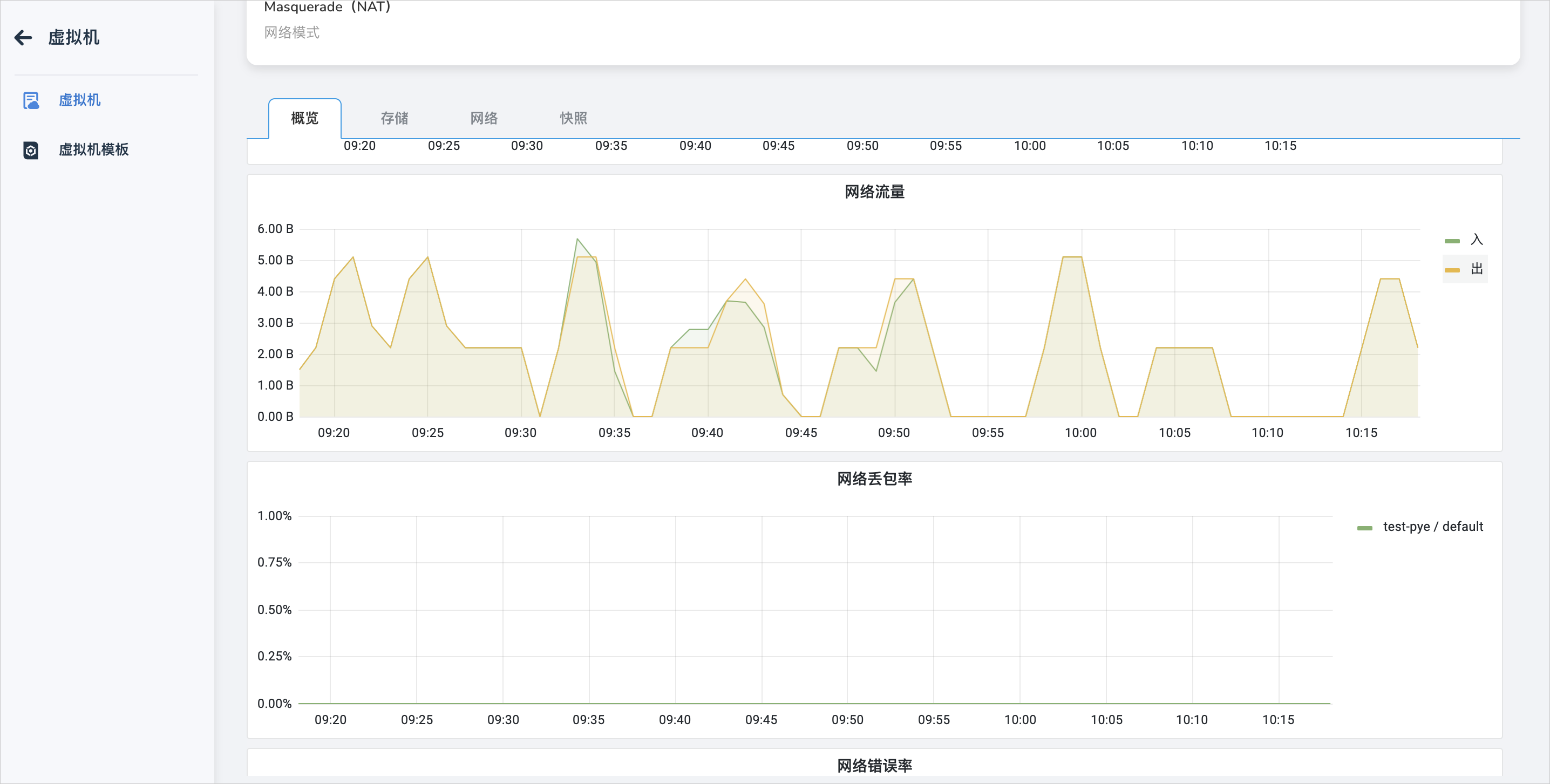Switch to the 概览 tab
1550x784 pixels.
pyautogui.click(x=304, y=119)
